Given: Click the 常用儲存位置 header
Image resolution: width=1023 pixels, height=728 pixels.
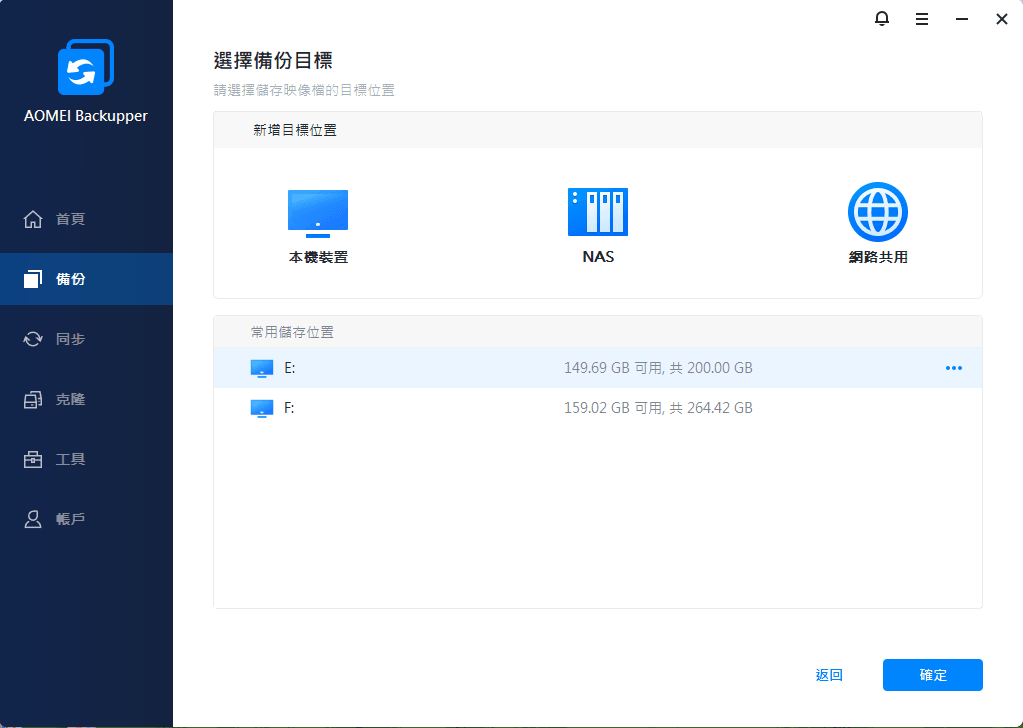Looking at the screenshot, I should tap(292, 332).
